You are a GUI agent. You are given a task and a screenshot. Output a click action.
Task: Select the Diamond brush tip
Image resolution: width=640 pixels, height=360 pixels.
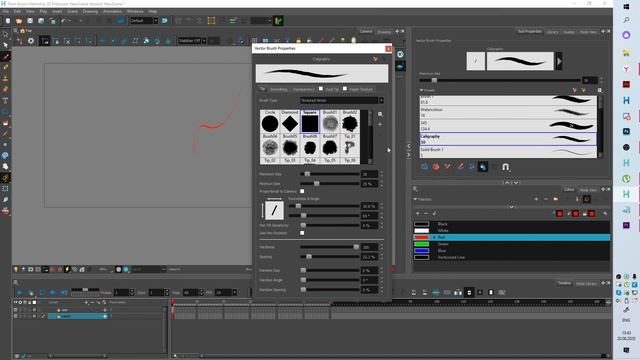(290, 121)
